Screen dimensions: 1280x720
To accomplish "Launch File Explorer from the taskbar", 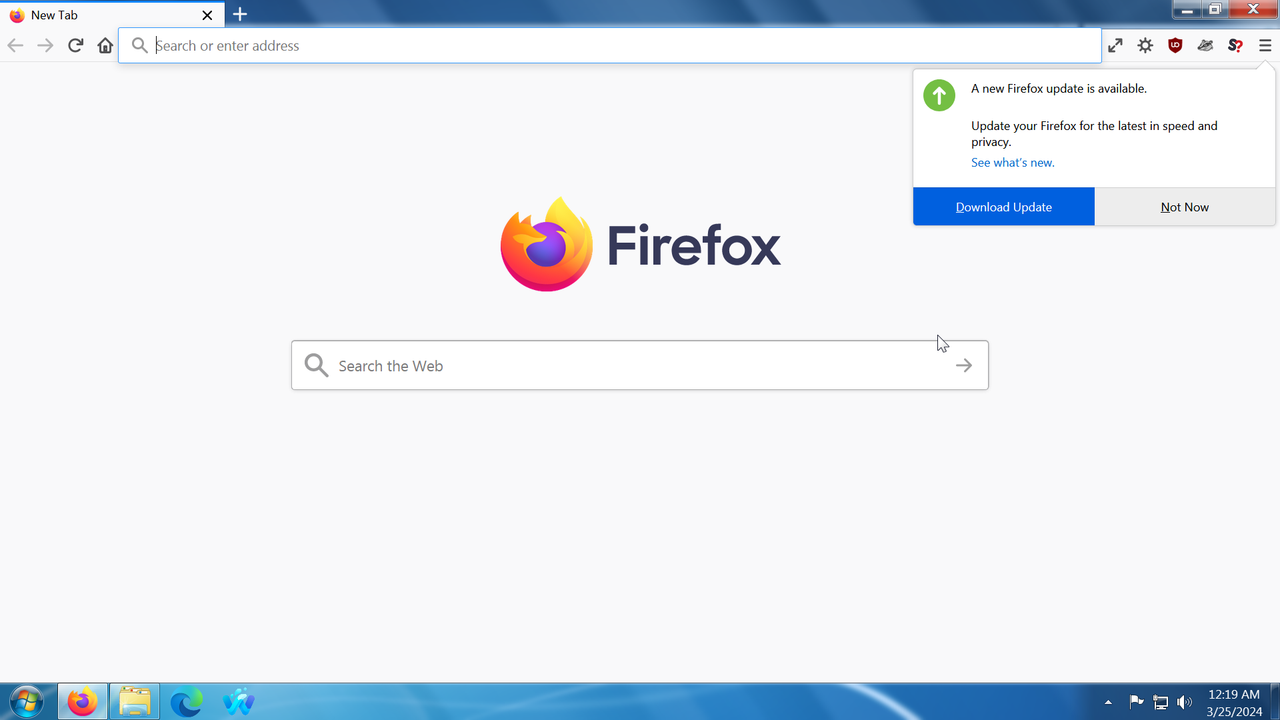I will click(134, 701).
